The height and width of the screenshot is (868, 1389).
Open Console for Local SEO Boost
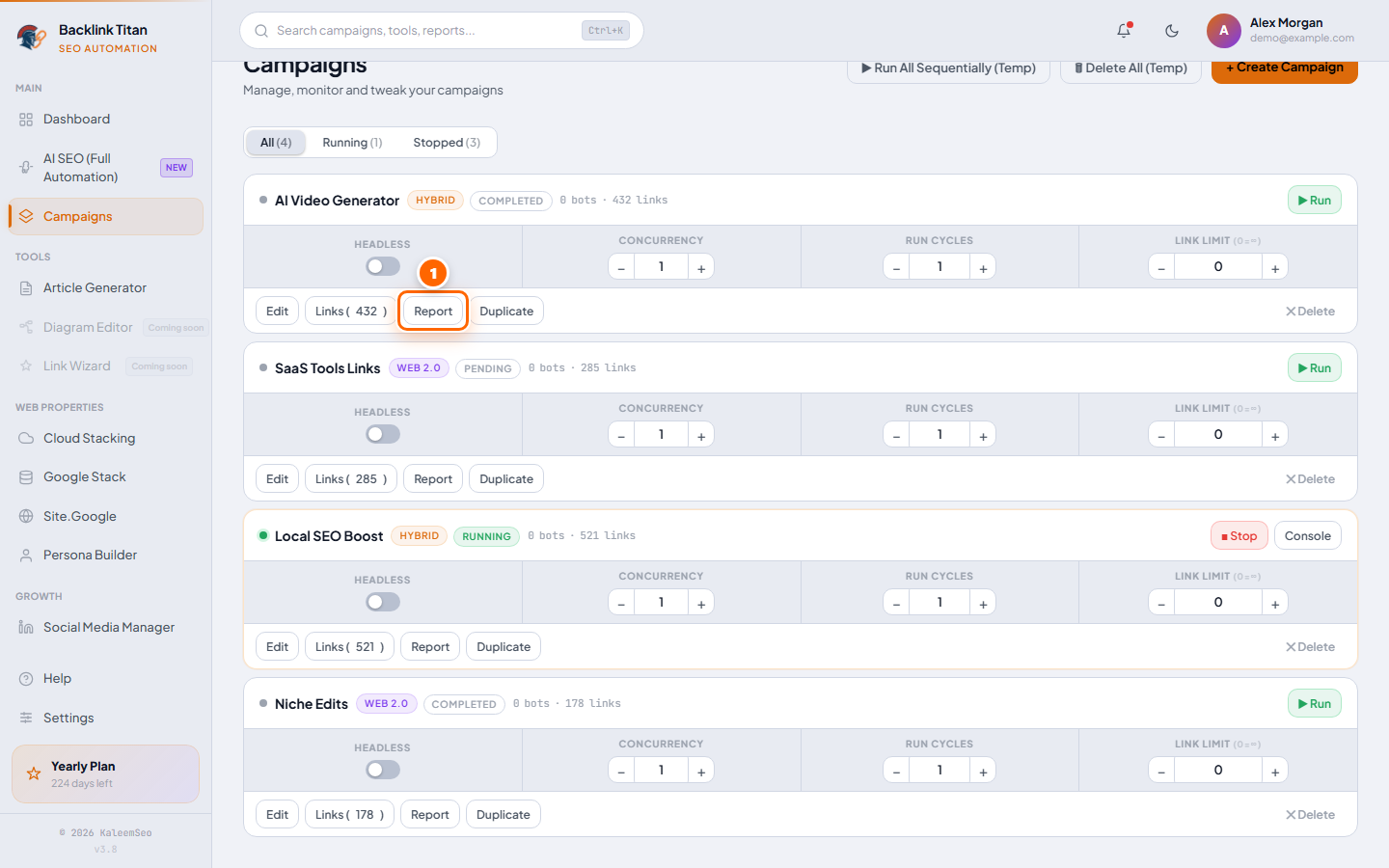coord(1308,536)
